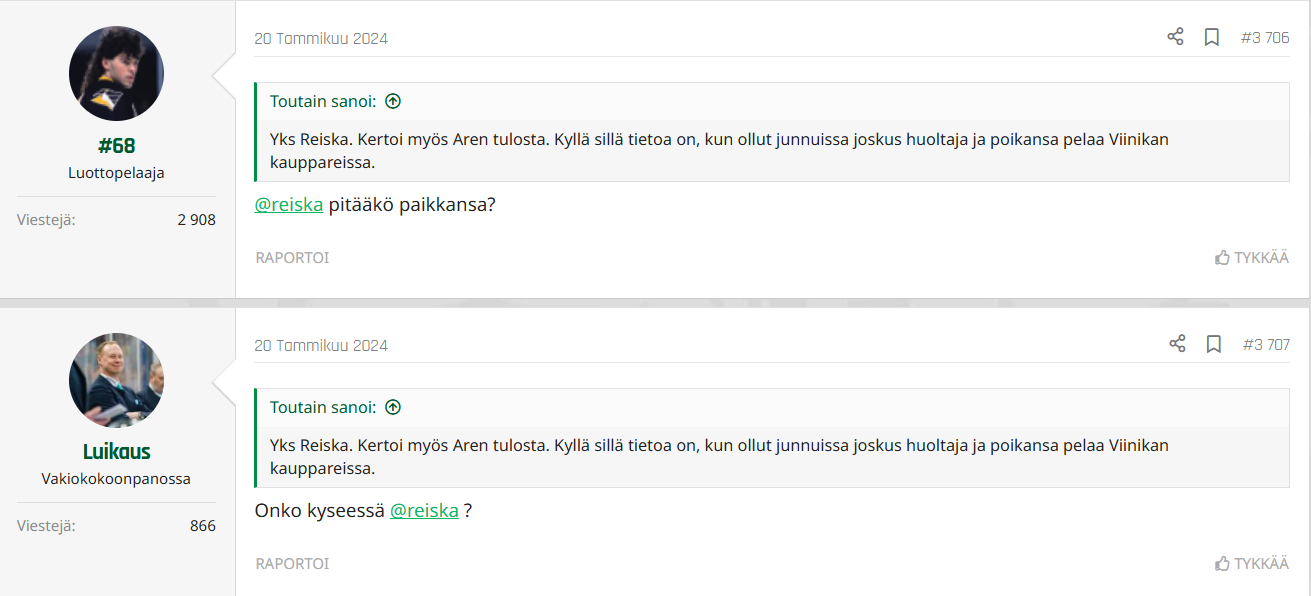
Task: Click "Toutain sanoi:" in Luikaus's quote
Action: pyautogui.click(x=323, y=407)
